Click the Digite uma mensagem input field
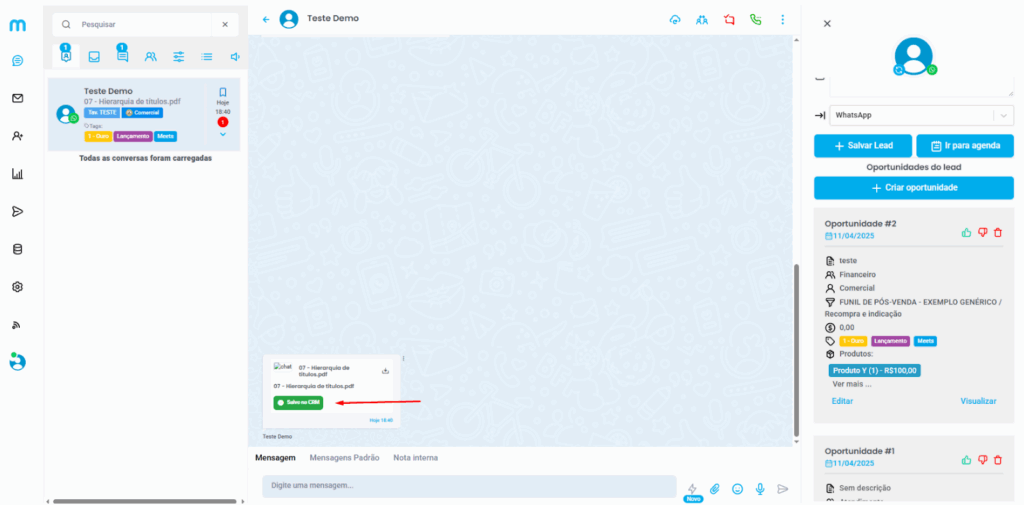Viewport: 1024px width, 505px height. click(x=468, y=486)
